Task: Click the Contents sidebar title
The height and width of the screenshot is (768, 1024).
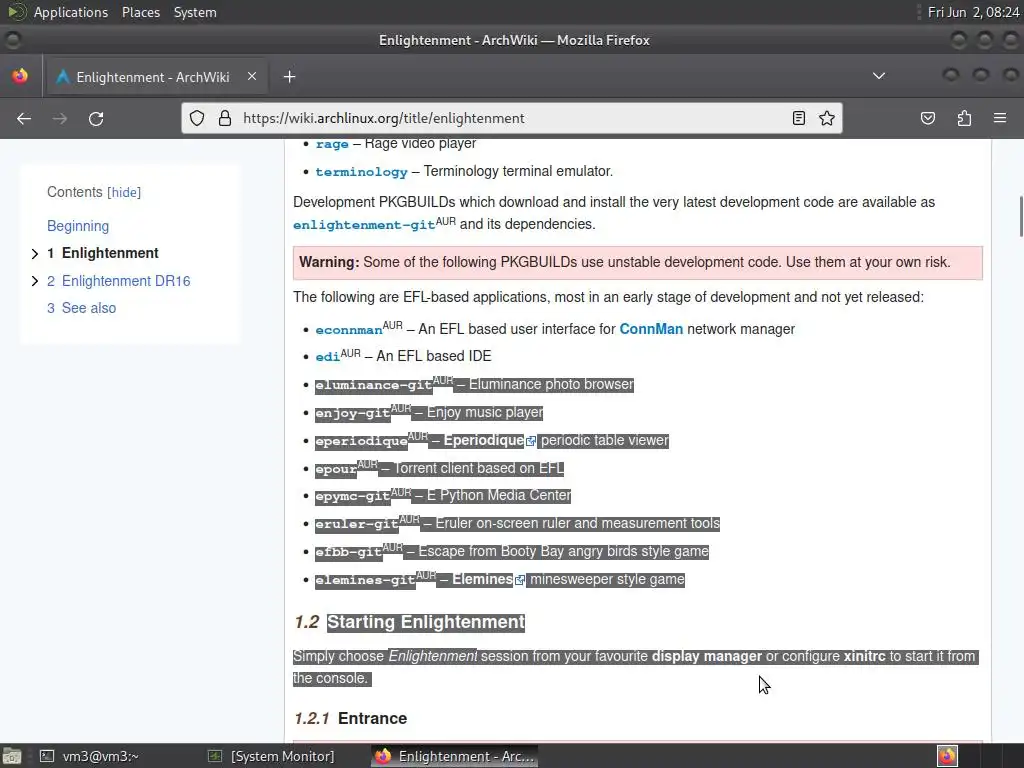Action: click(74, 192)
